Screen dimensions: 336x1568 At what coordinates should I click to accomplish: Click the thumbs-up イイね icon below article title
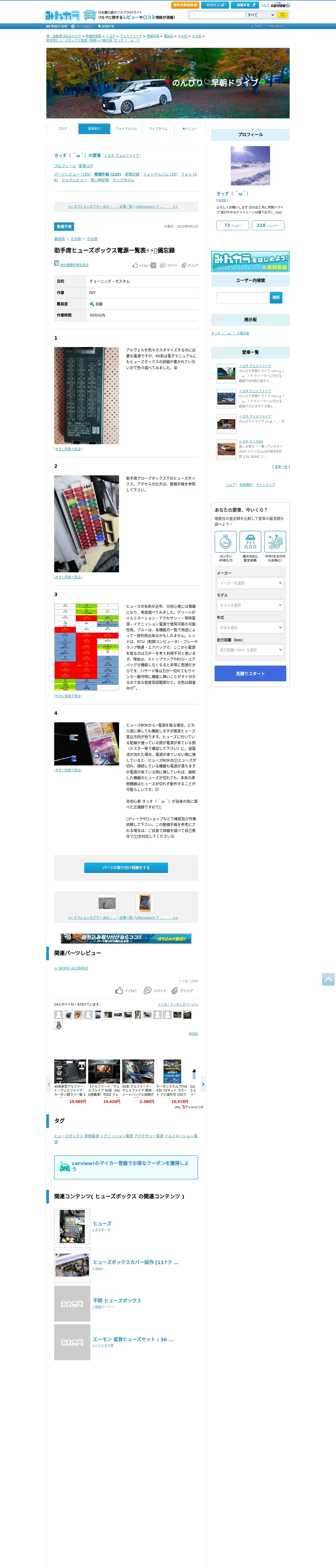click(135, 266)
